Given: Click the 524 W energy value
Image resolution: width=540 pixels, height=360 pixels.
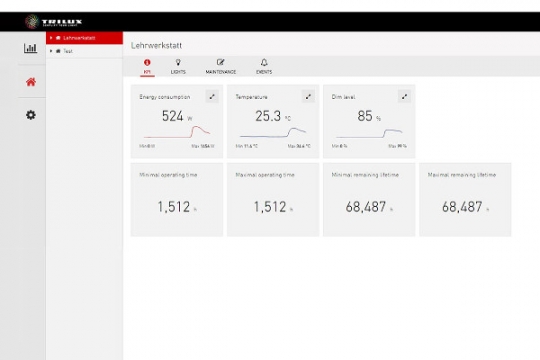Looking at the screenshot, I should (177, 116).
